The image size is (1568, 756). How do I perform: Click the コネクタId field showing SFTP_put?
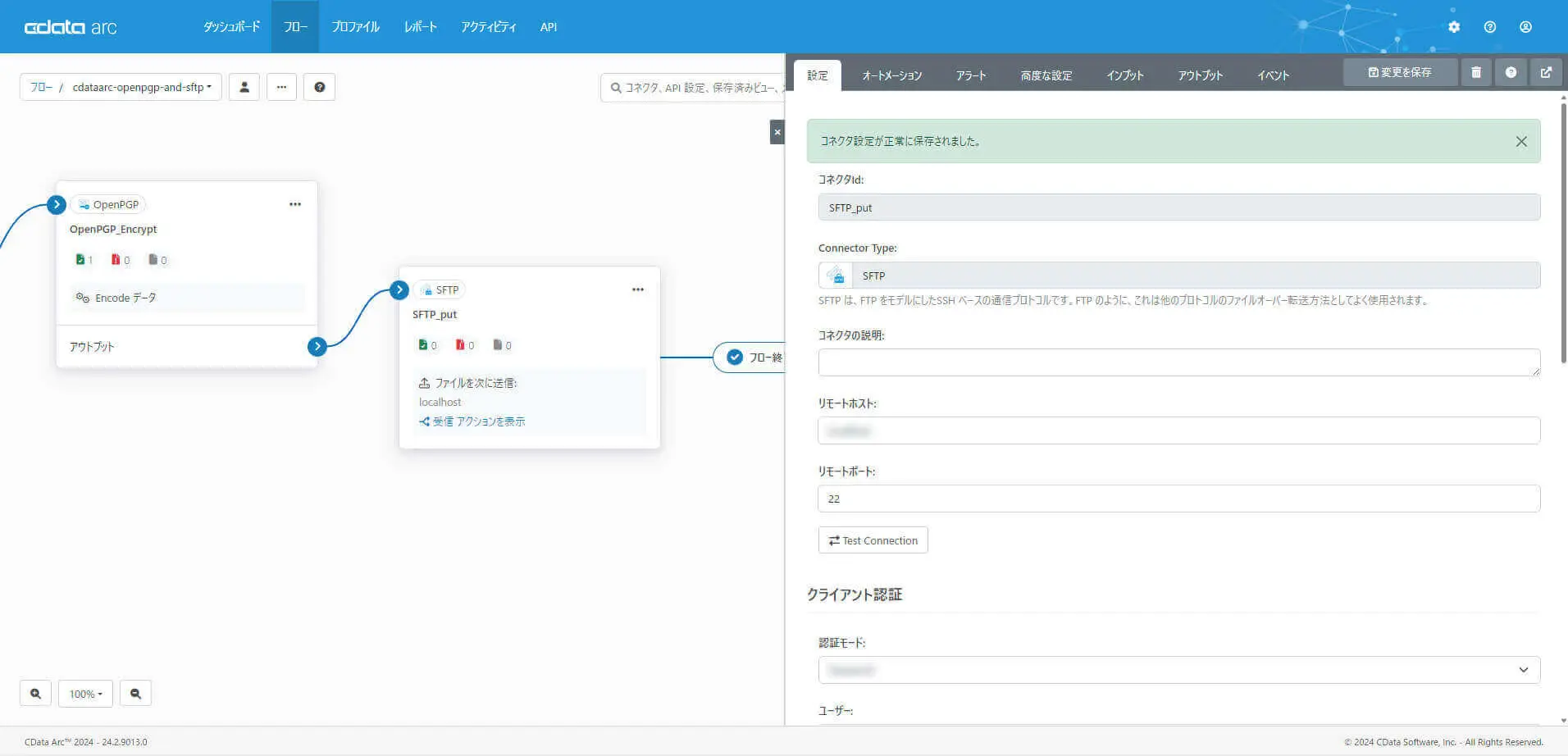pos(1179,207)
